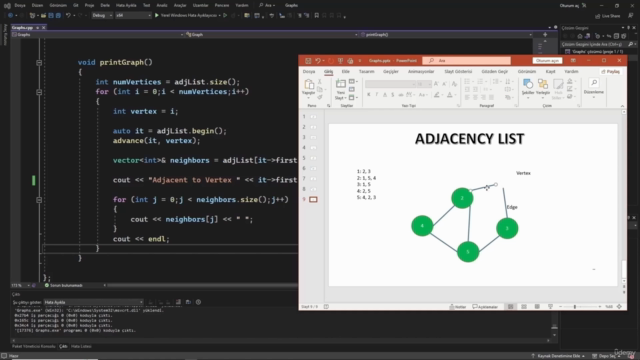Click Start Without Debugging outline play icon
Viewport: 640px width, 360px height.
coord(225,16)
